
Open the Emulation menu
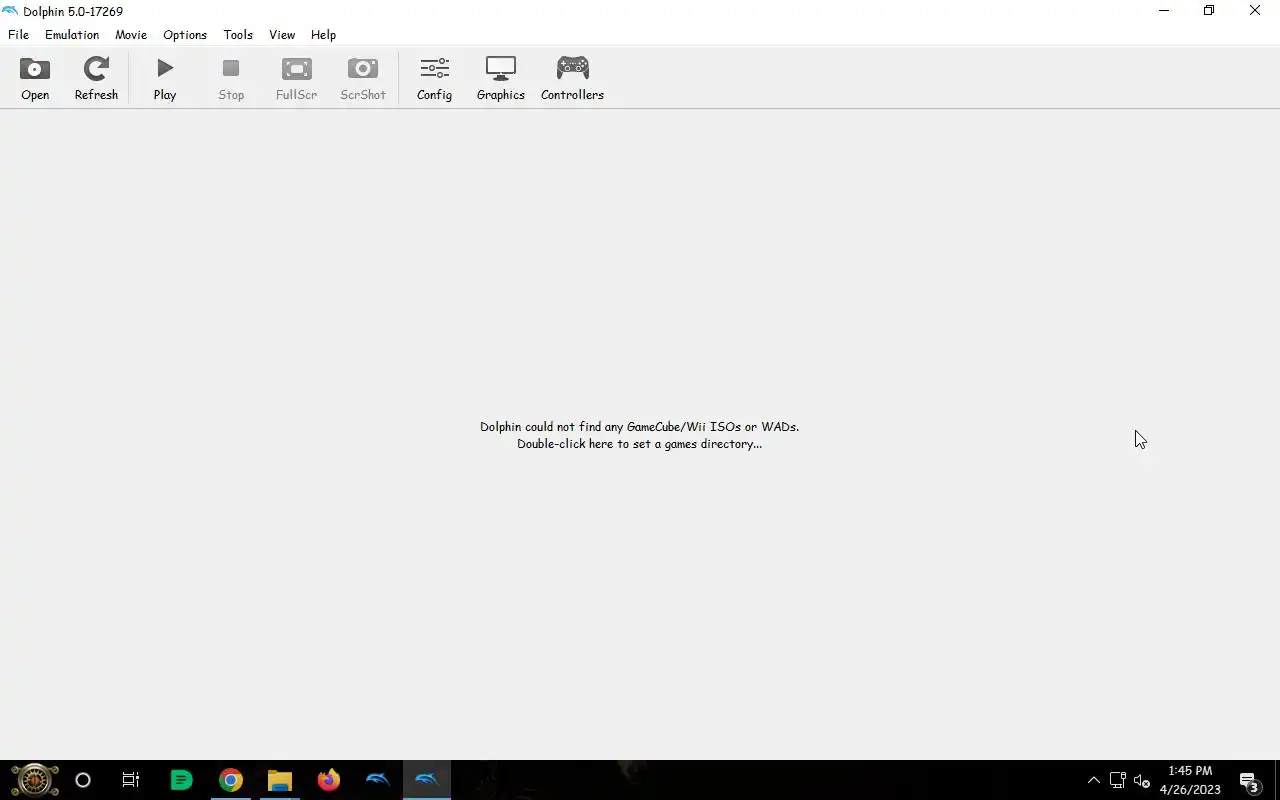point(72,34)
